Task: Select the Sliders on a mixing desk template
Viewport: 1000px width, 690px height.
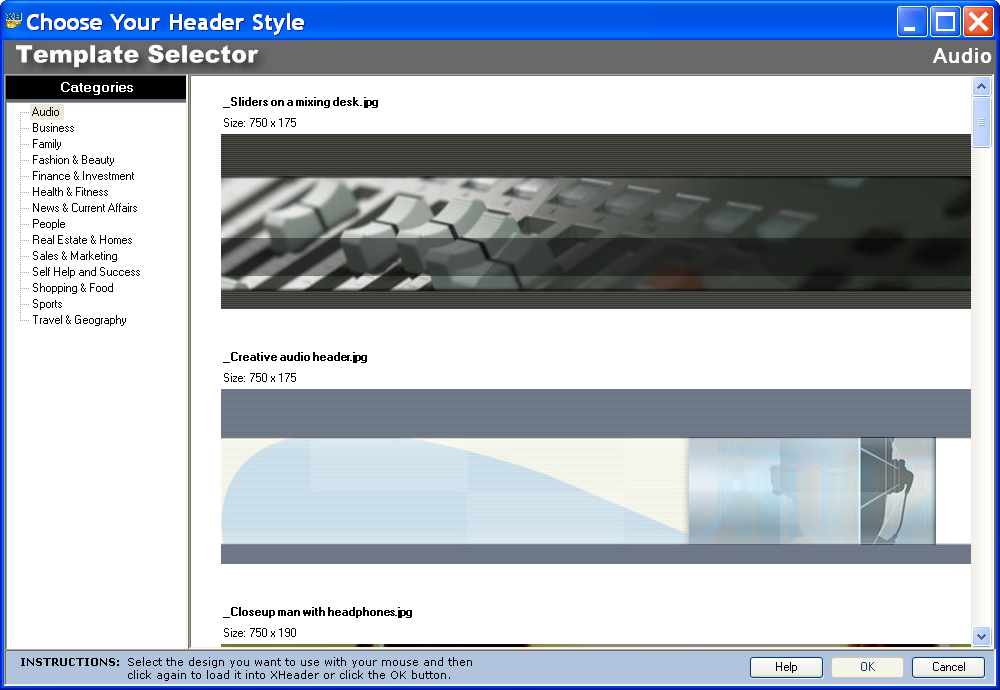Action: pyautogui.click(x=595, y=222)
